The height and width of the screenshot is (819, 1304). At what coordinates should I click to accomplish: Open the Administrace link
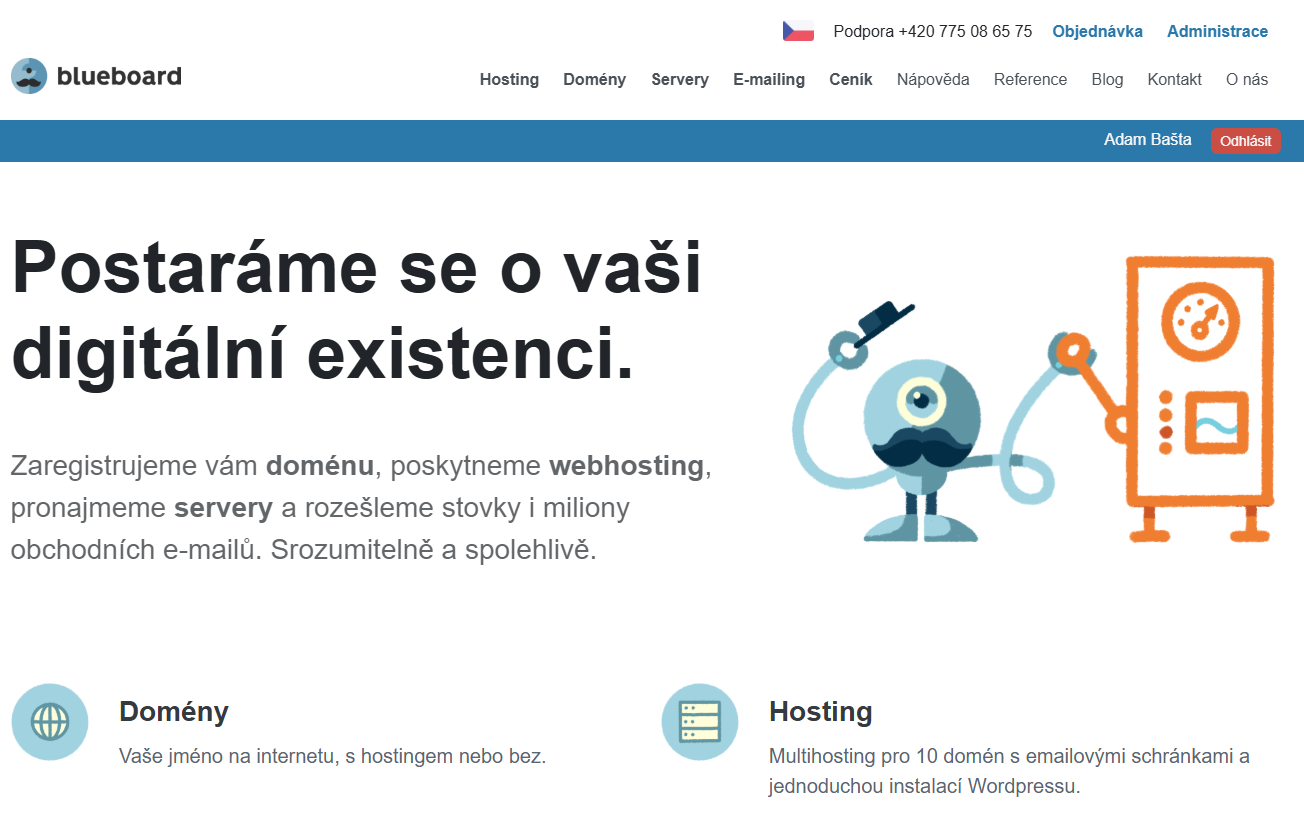click(x=1217, y=31)
